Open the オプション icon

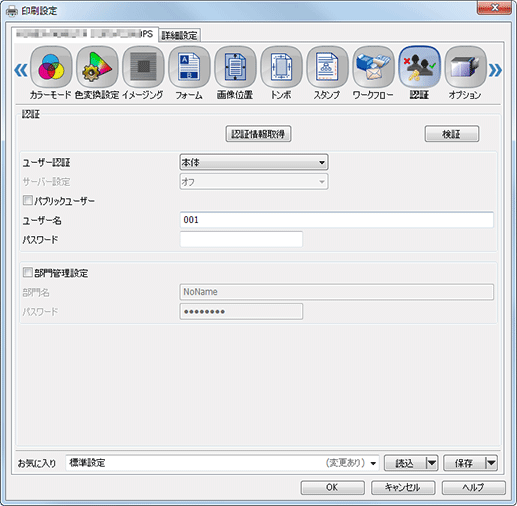tap(465, 67)
